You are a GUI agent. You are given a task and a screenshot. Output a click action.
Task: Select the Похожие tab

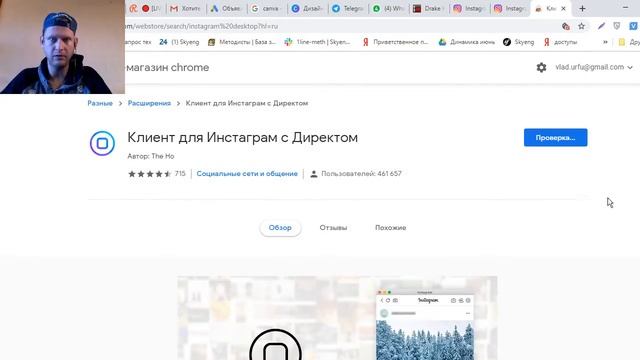click(x=391, y=228)
